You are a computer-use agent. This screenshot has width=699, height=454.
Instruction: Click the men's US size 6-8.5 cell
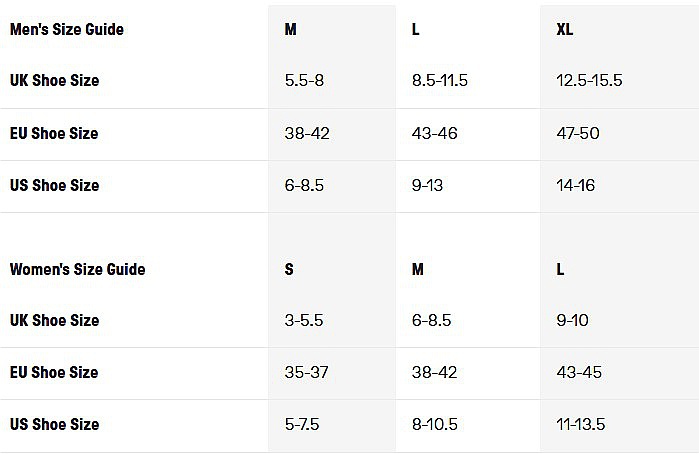point(305,185)
